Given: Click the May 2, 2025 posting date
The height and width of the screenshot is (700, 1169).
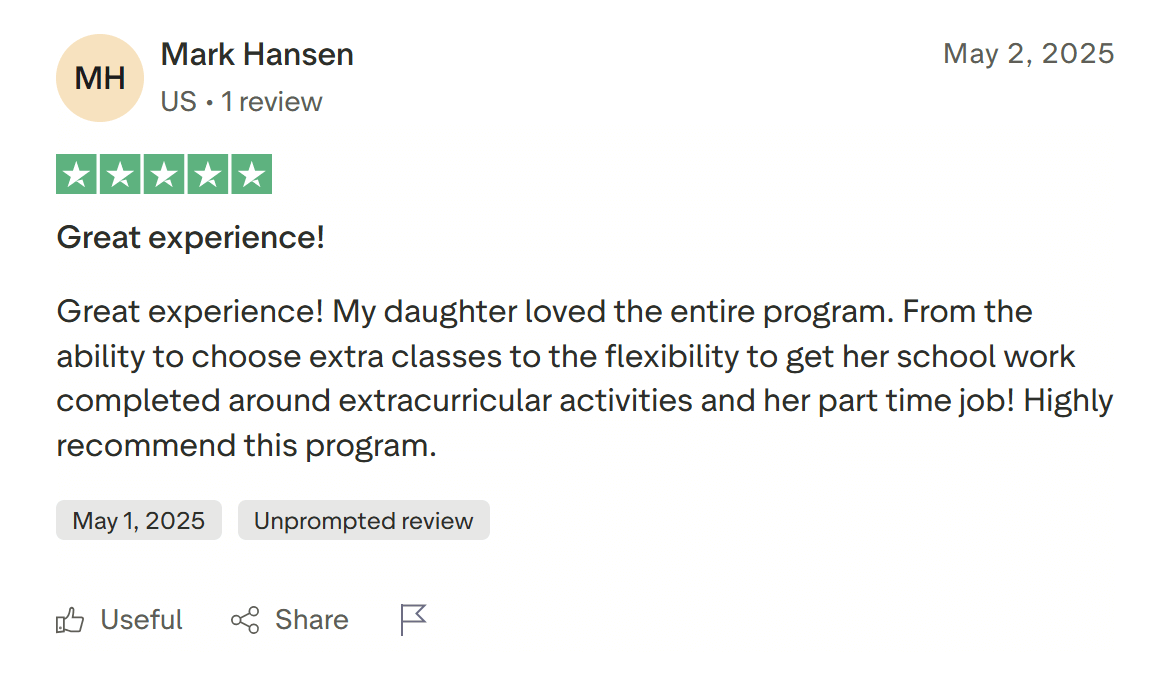Looking at the screenshot, I should (1029, 54).
